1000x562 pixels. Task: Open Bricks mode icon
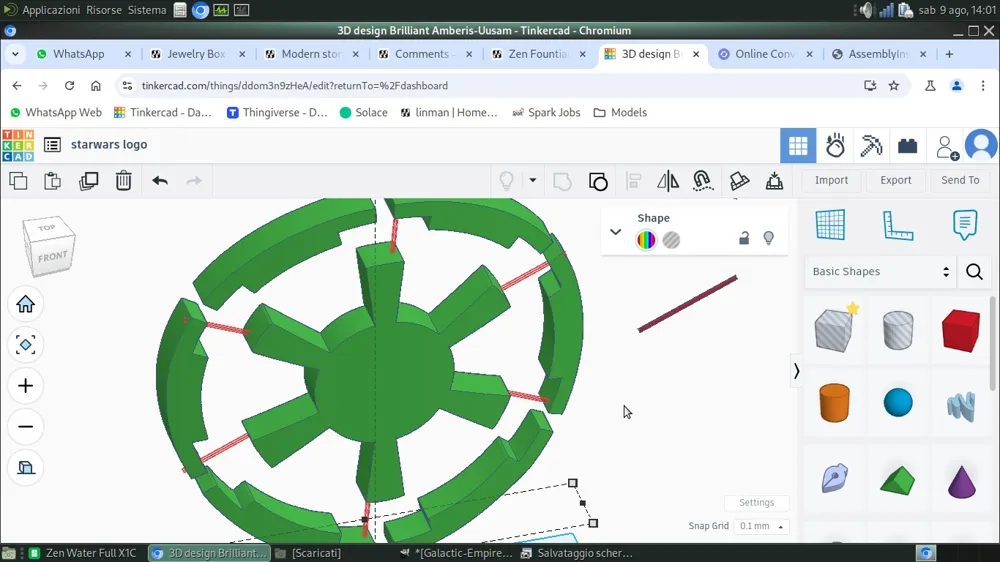(x=908, y=146)
